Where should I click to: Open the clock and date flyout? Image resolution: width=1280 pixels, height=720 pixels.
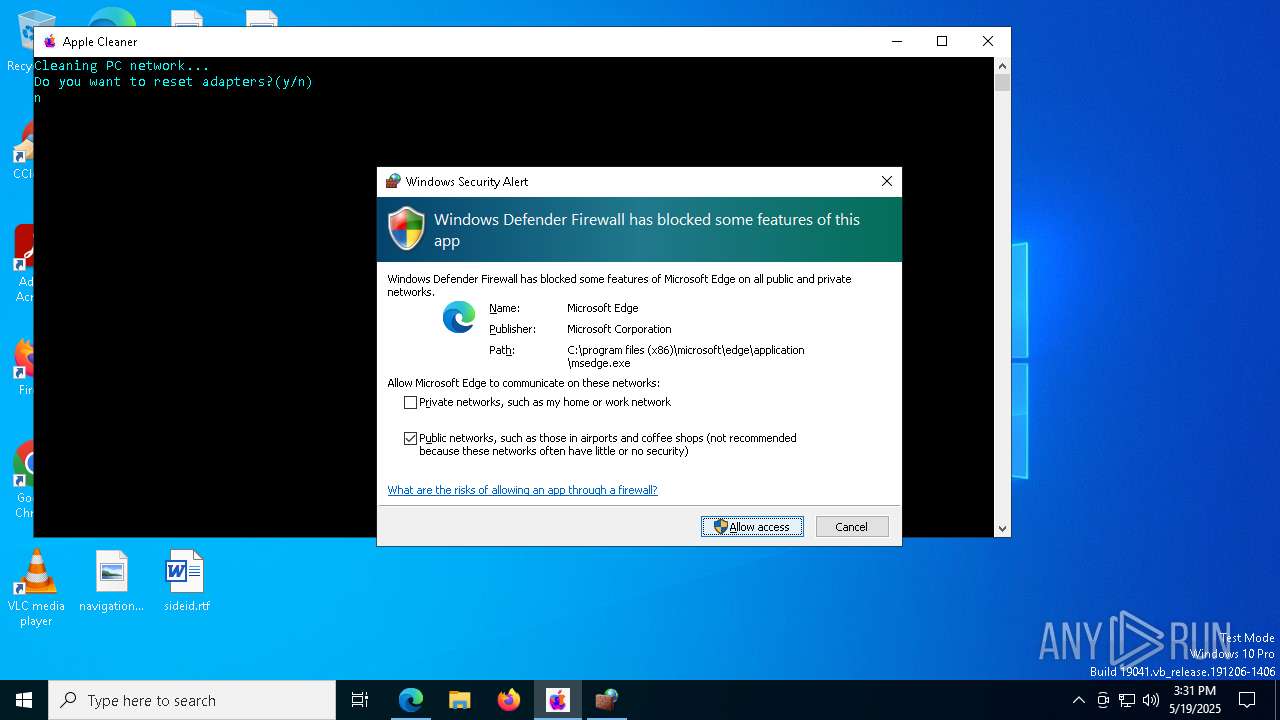click(x=1194, y=700)
